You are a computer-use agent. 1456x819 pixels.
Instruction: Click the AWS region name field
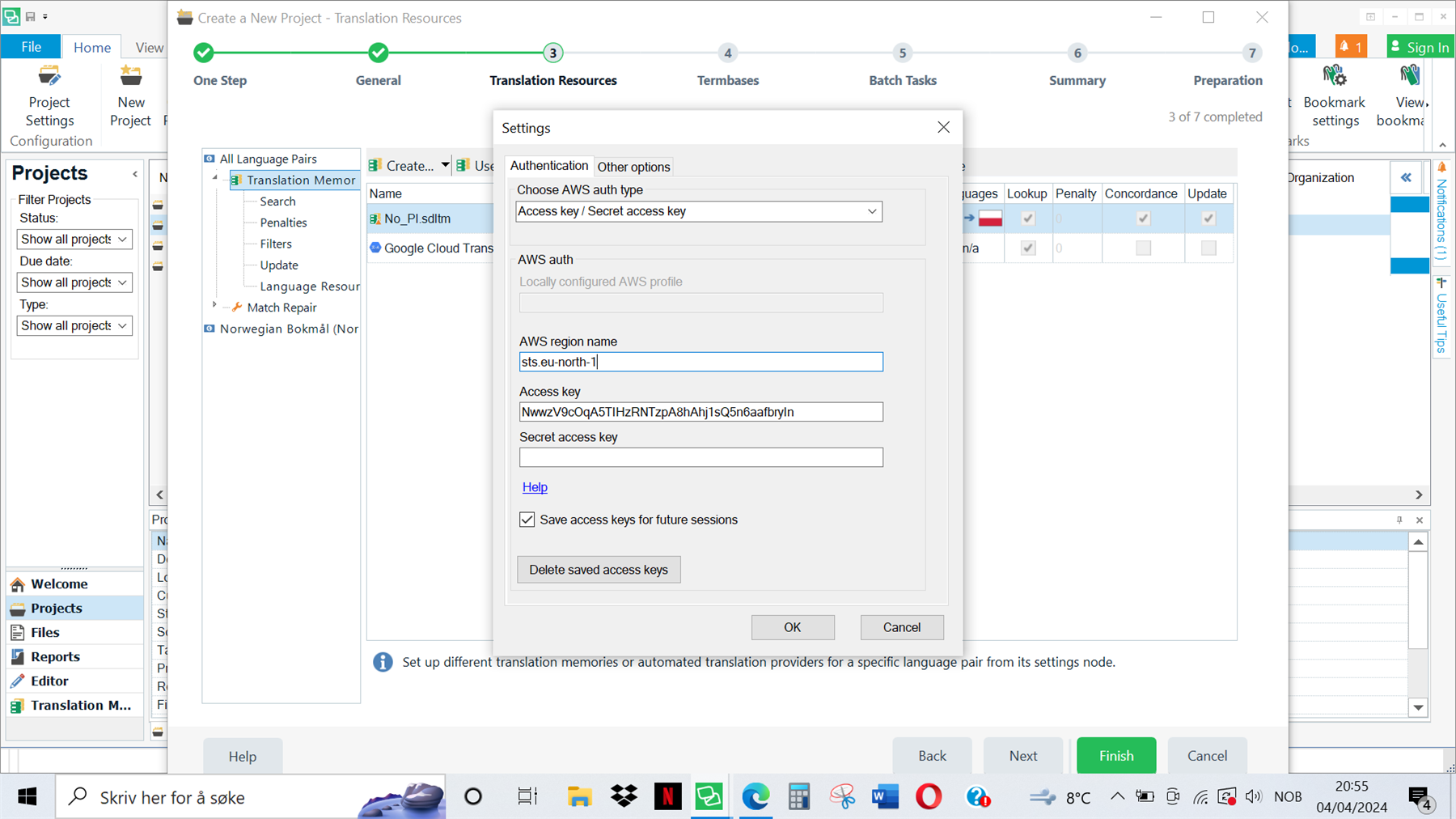tap(701, 362)
